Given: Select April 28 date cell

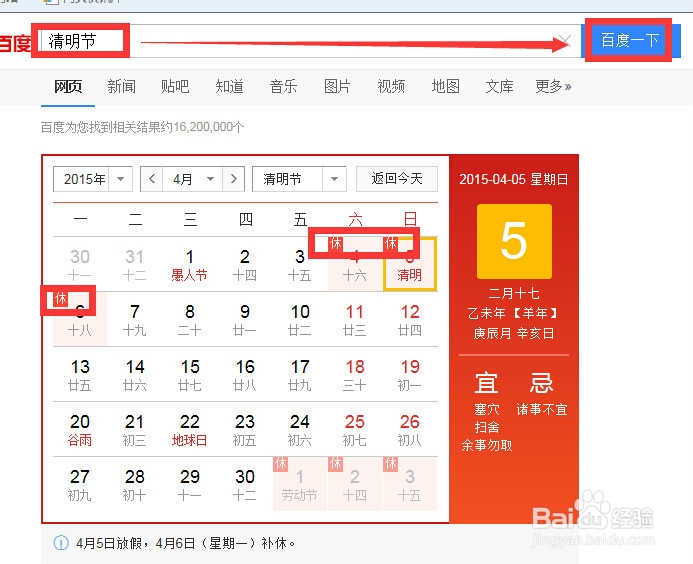Looking at the screenshot, I should [135, 484].
